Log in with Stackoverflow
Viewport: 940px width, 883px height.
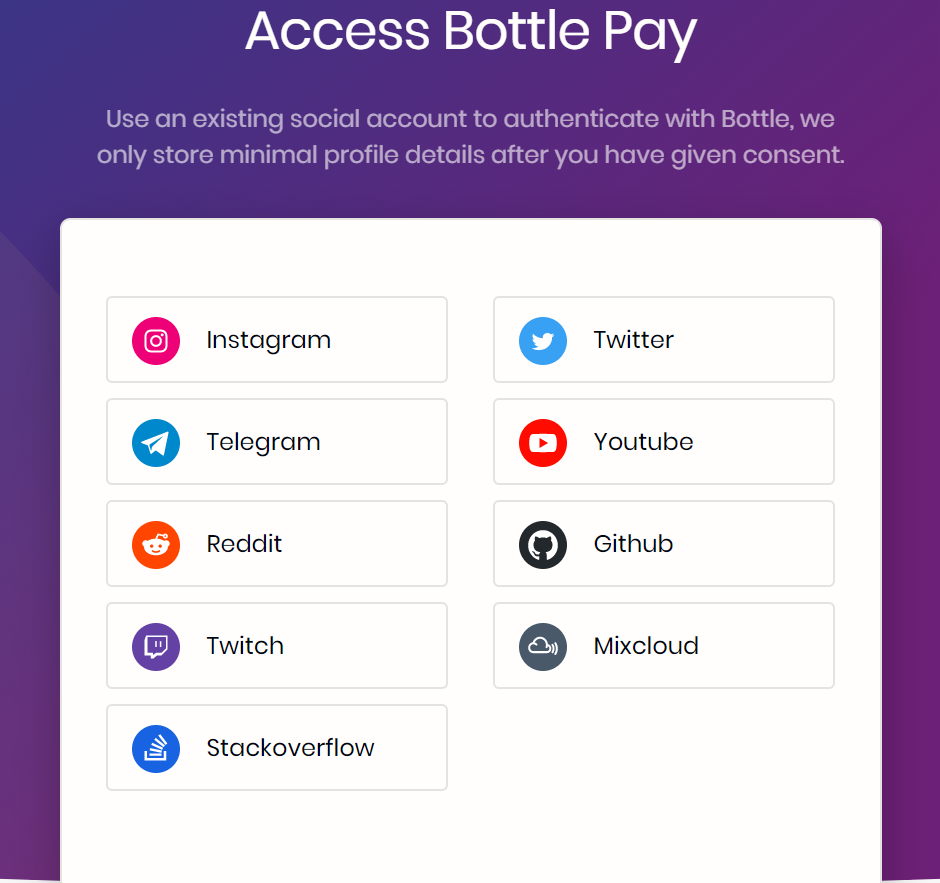pyautogui.click(x=276, y=748)
